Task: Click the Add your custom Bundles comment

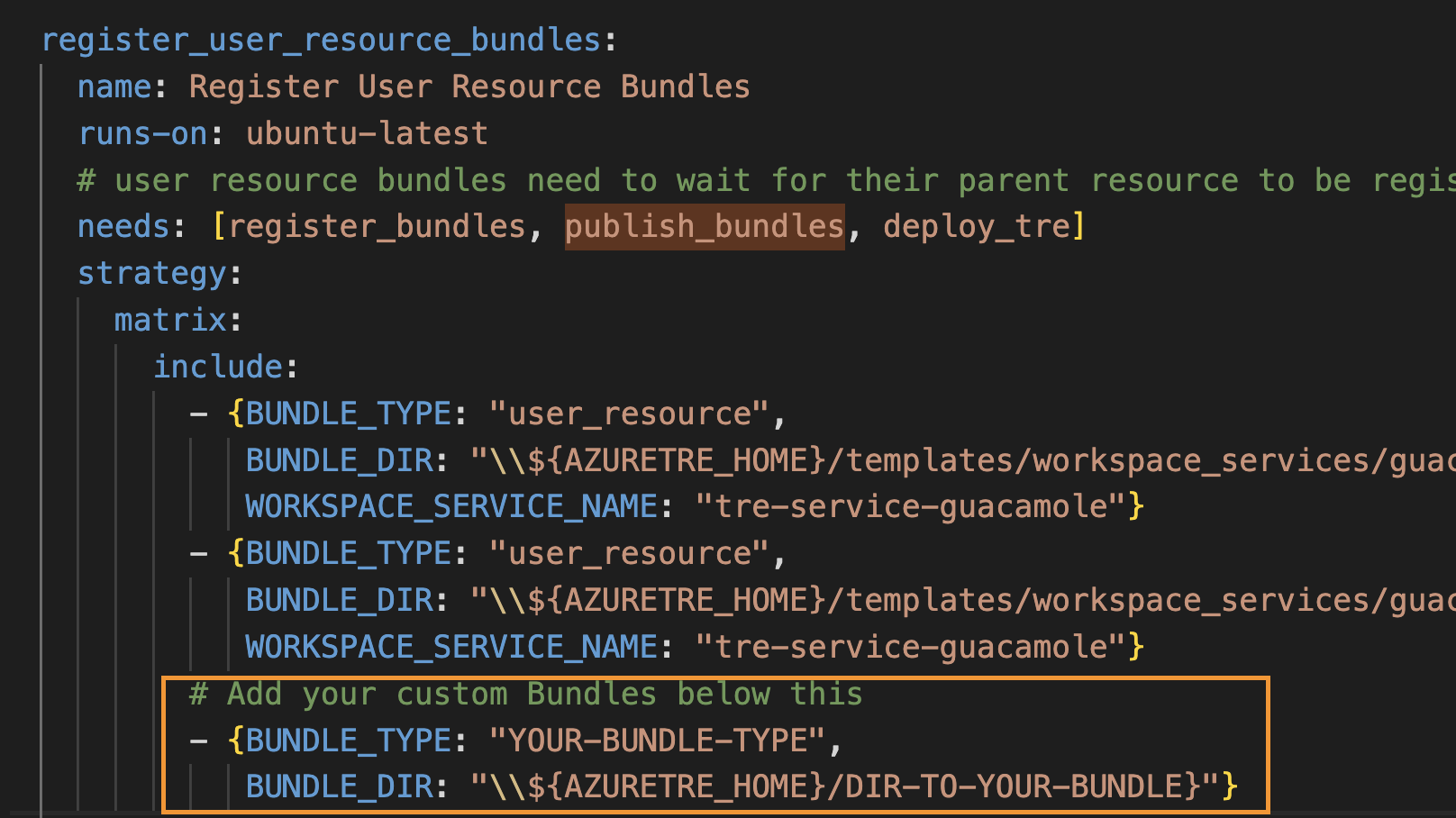Action: (x=524, y=694)
